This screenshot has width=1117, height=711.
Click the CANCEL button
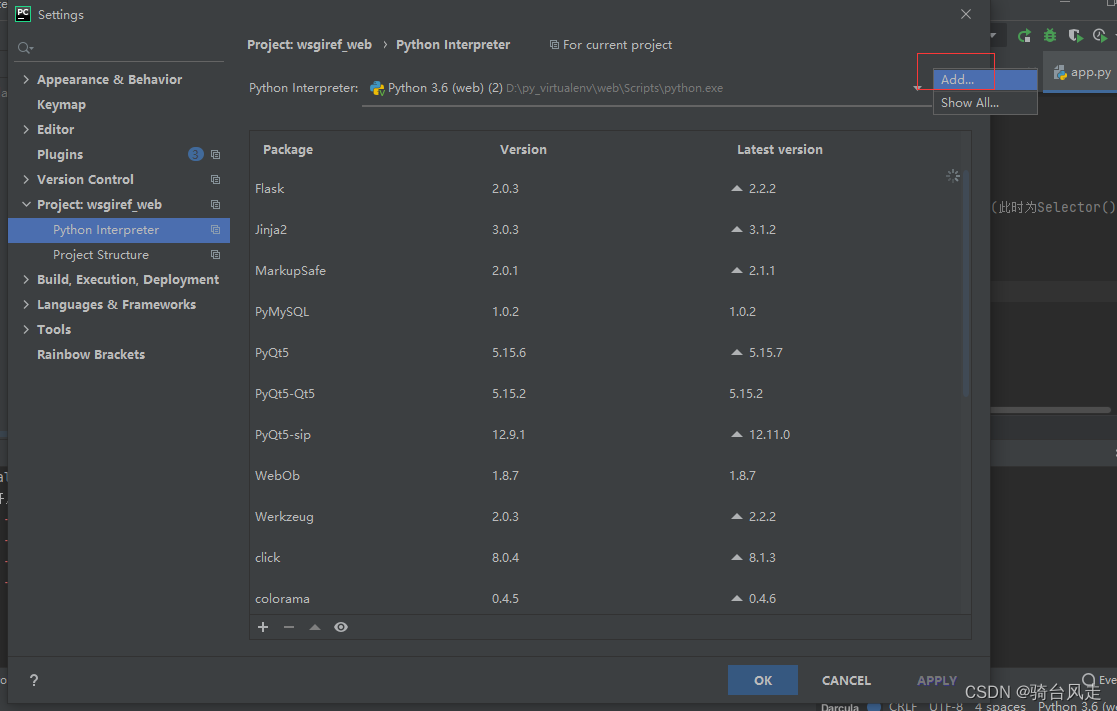click(x=846, y=680)
